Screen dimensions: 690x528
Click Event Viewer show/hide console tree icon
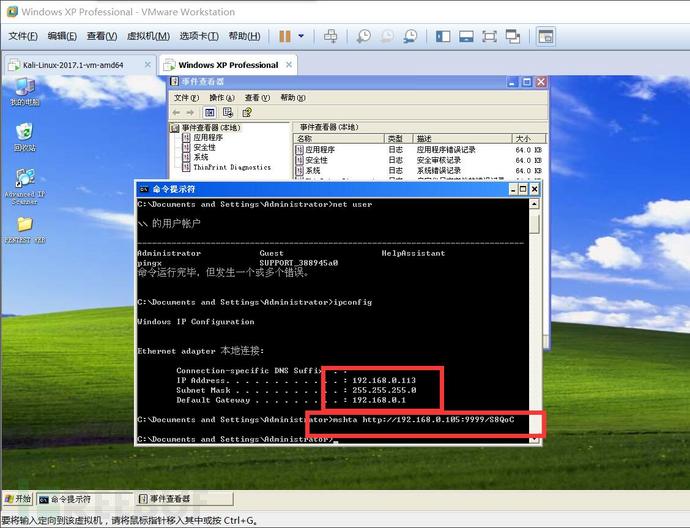(209, 113)
